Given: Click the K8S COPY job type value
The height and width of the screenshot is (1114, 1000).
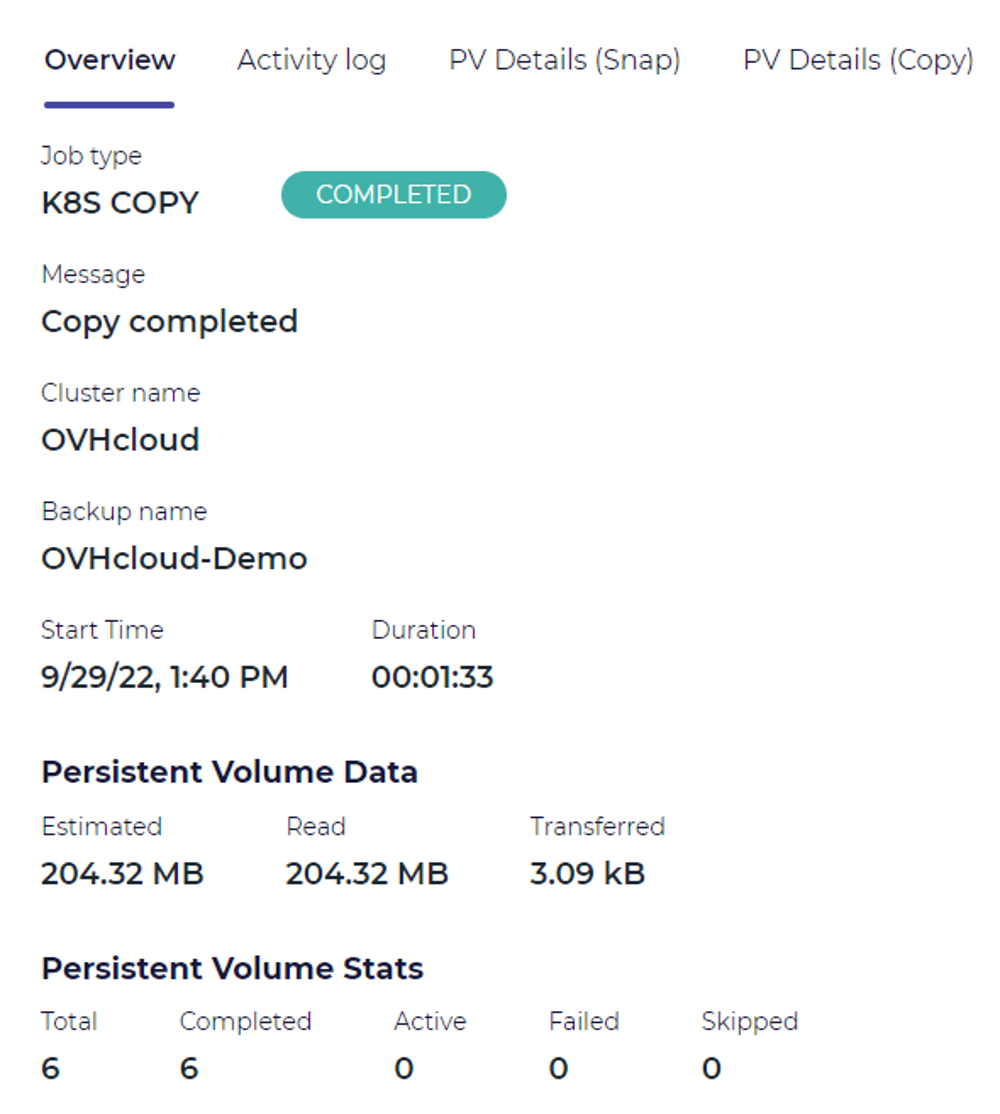Looking at the screenshot, I should tap(120, 203).
